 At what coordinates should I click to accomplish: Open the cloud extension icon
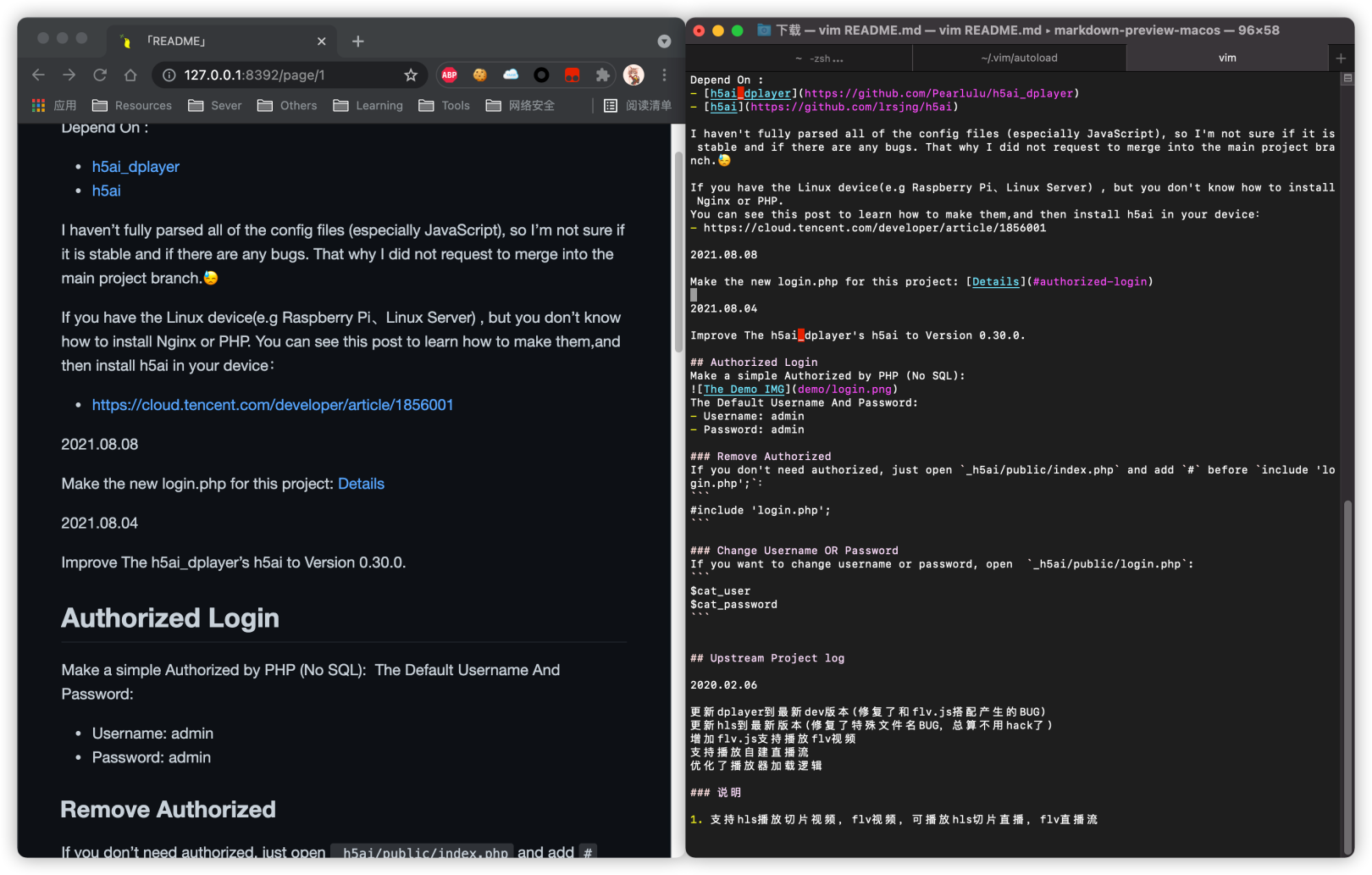(511, 75)
